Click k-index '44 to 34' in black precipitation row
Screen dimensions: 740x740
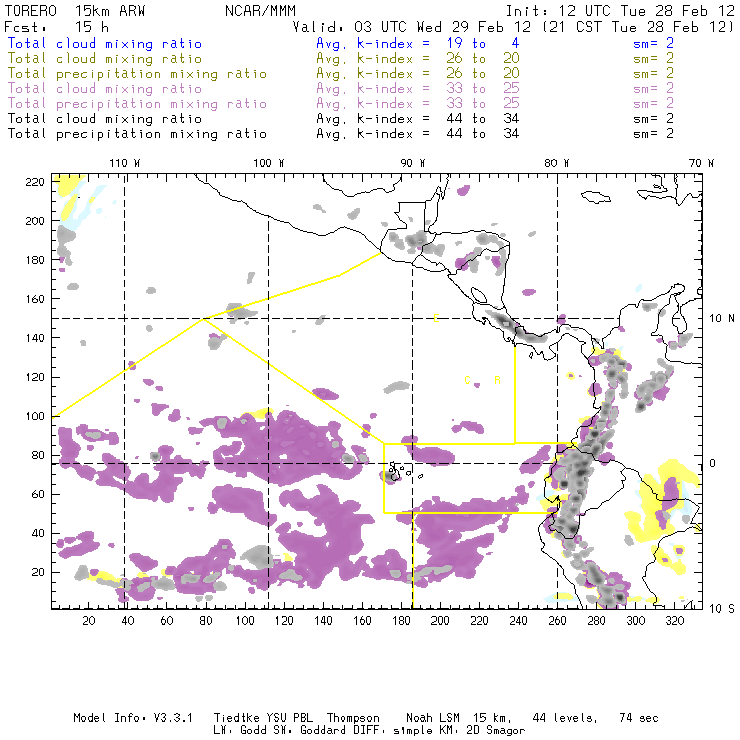pos(483,134)
